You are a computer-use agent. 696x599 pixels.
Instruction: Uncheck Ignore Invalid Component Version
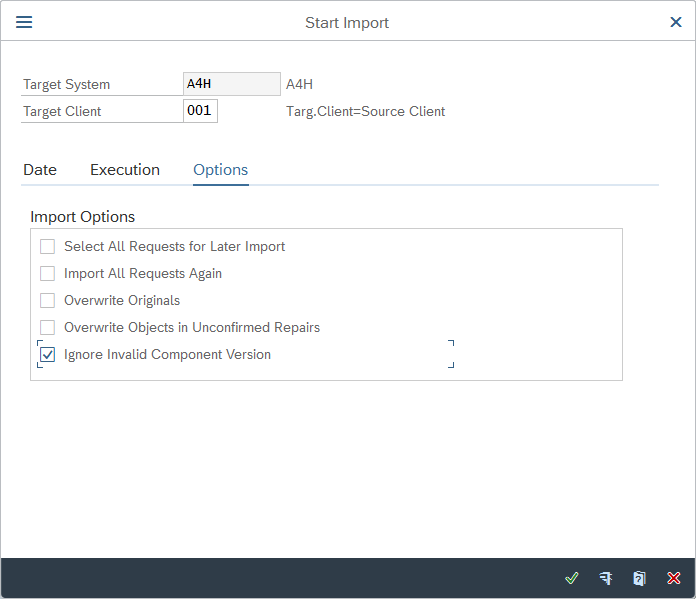(x=47, y=355)
